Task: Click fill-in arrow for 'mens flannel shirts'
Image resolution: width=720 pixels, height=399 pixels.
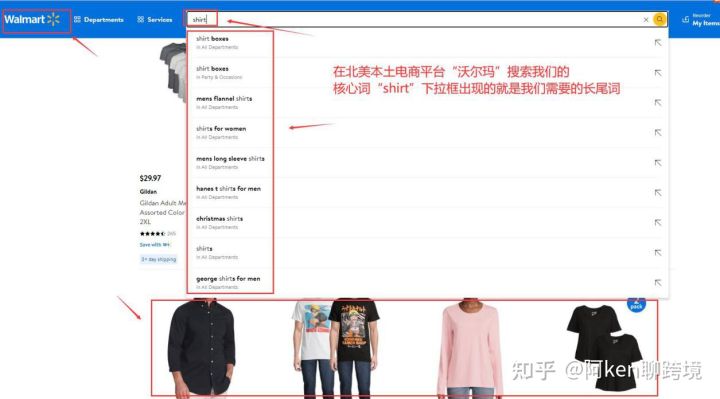Action: (x=658, y=102)
